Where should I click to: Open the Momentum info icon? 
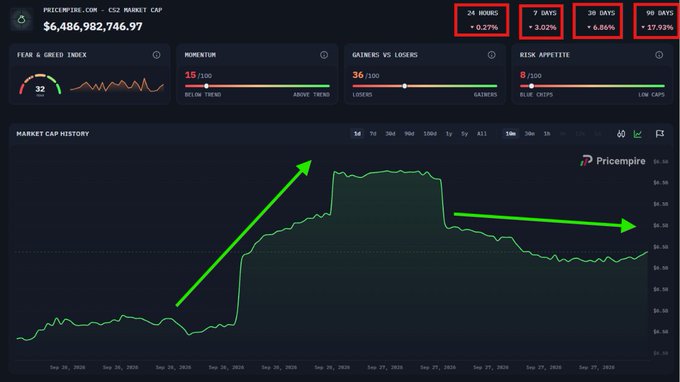pos(324,55)
